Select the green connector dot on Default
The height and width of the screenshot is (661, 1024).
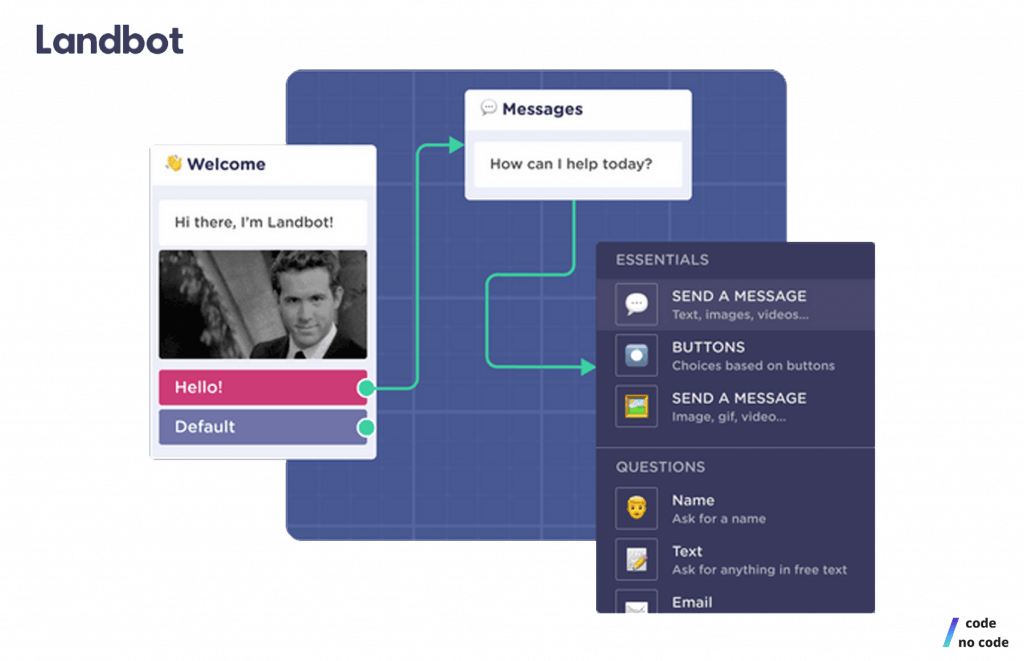pyautogui.click(x=366, y=428)
